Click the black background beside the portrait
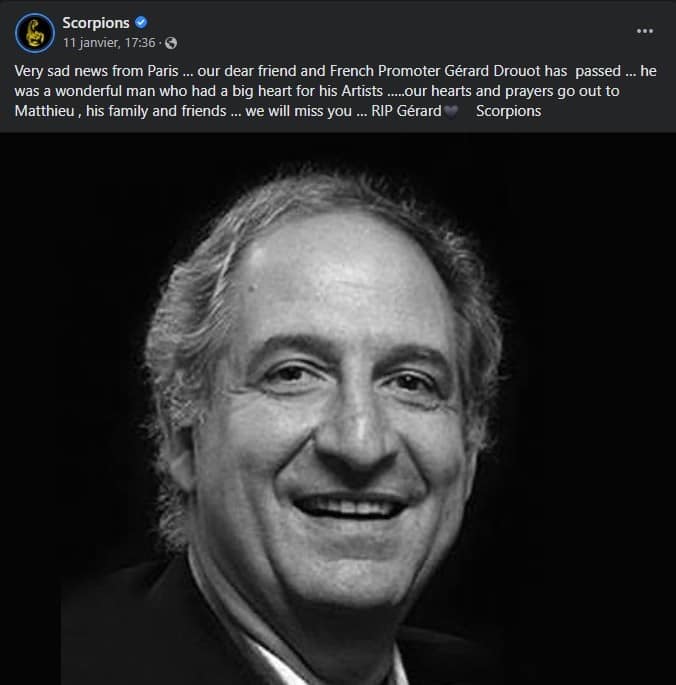676x685 pixels. (590, 393)
